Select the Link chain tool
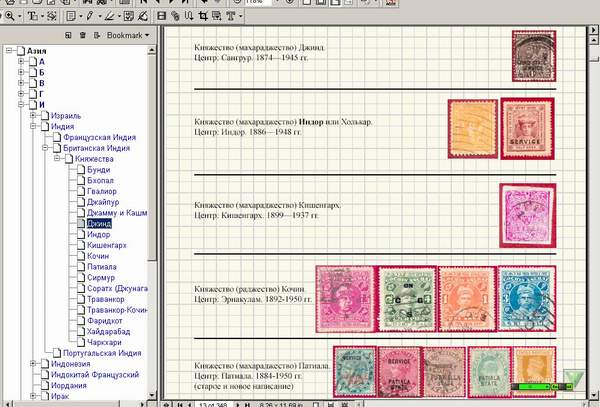Viewport: 600px width, 407px height. 175,16
